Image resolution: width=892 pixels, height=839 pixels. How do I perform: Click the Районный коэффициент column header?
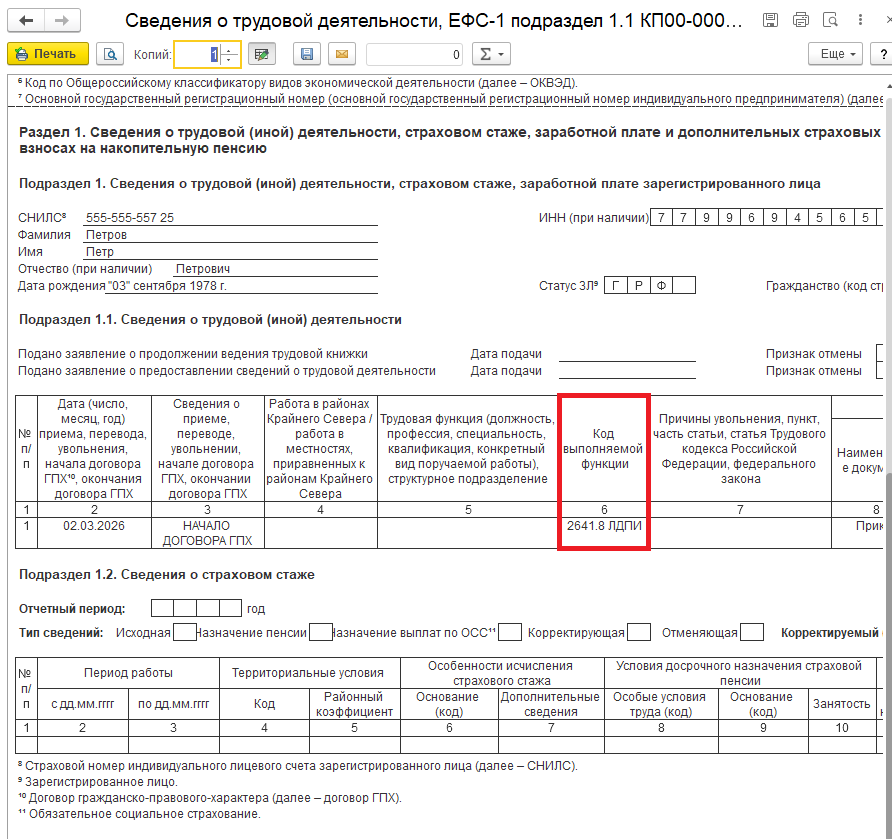tap(354, 704)
